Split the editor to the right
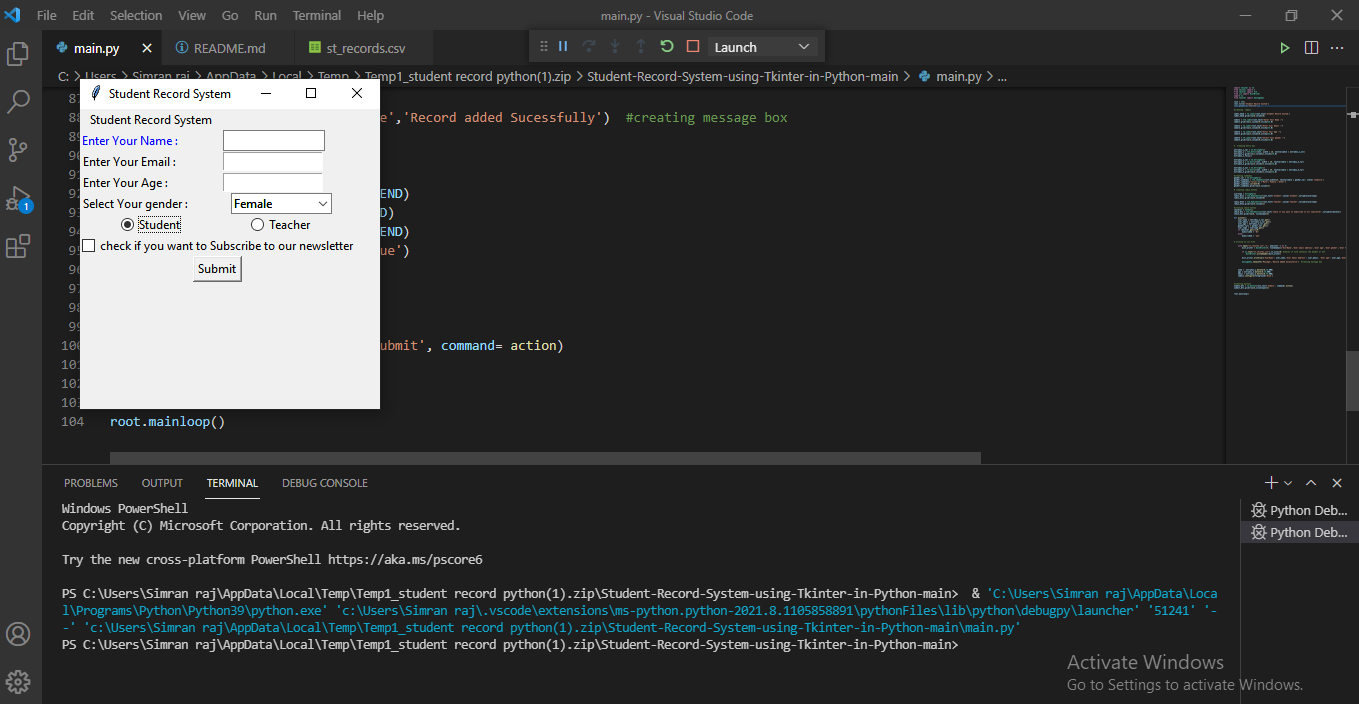The height and width of the screenshot is (704, 1359). tap(1311, 47)
